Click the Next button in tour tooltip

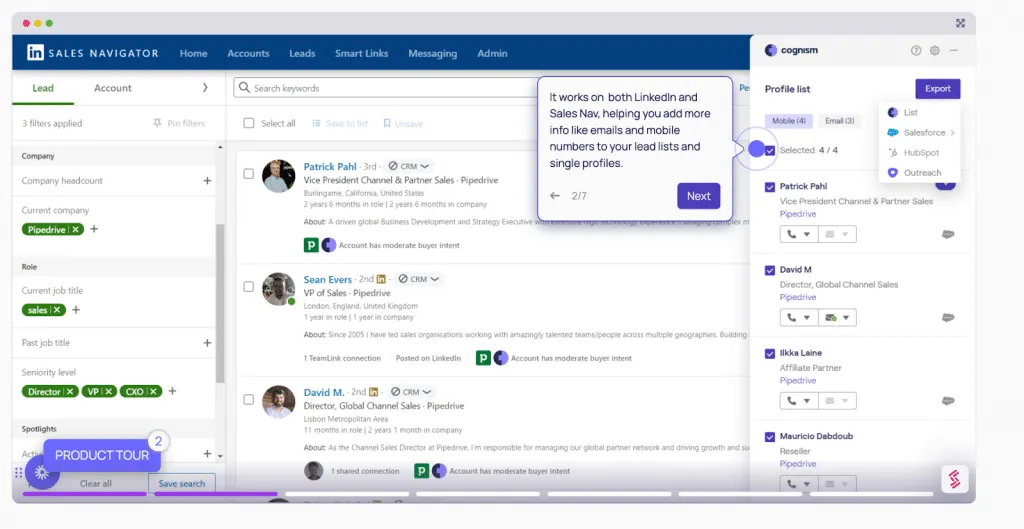coord(698,196)
